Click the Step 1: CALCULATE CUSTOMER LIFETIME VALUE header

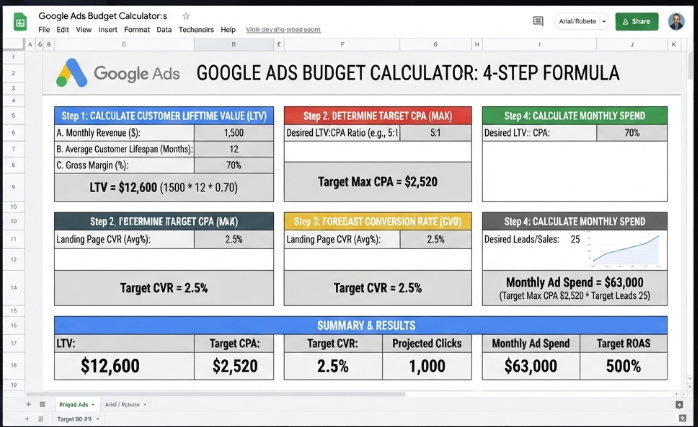[x=164, y=116]
